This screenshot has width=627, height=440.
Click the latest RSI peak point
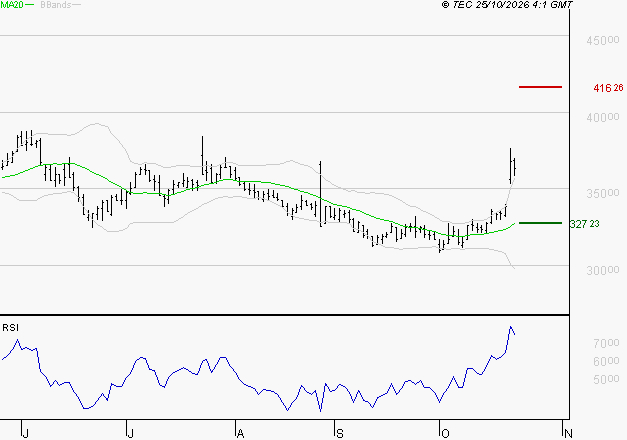[511, 327]
